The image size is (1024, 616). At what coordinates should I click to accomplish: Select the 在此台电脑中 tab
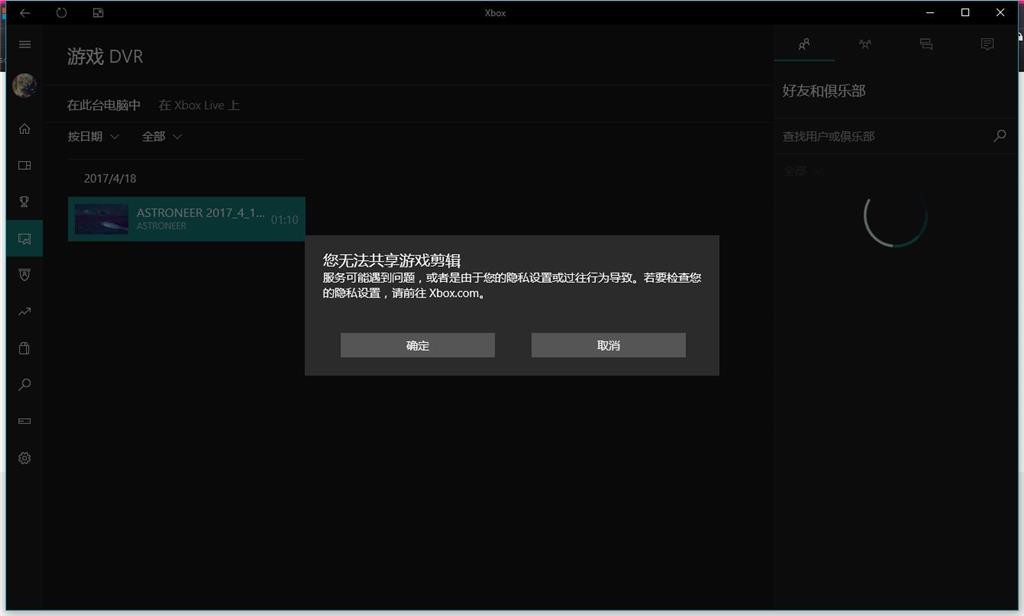tap(104, 105)
